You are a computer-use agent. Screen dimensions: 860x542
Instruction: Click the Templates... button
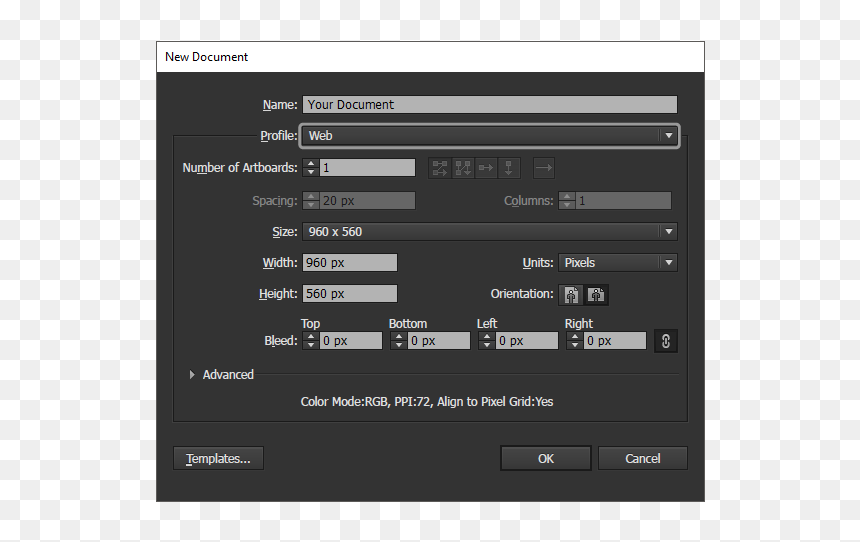coord(218,459)
